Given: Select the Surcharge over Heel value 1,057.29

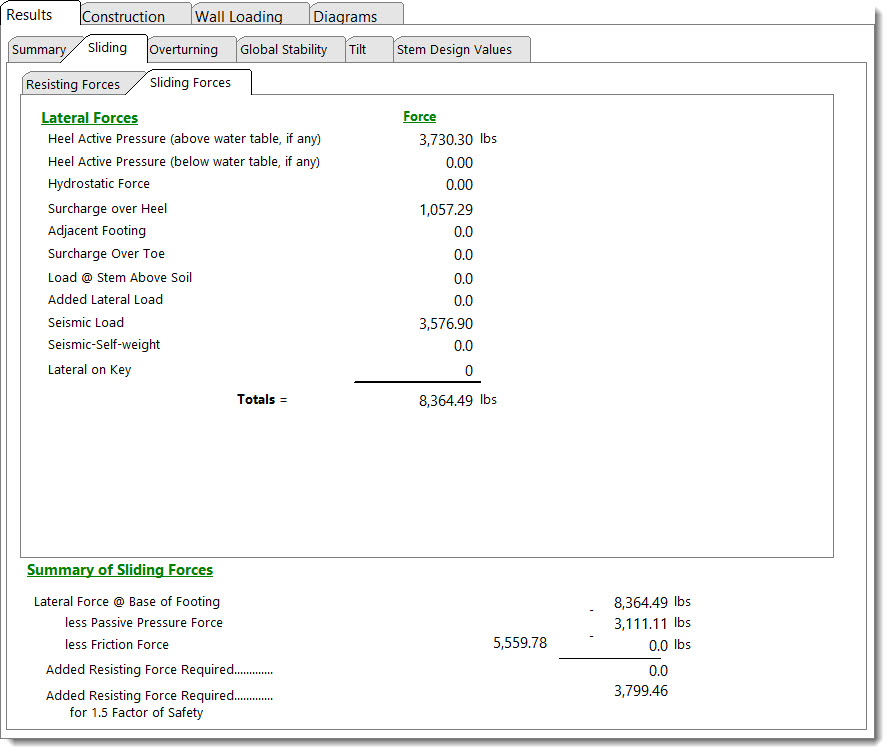Looking at the screenshot, I should tap(446, 210).
